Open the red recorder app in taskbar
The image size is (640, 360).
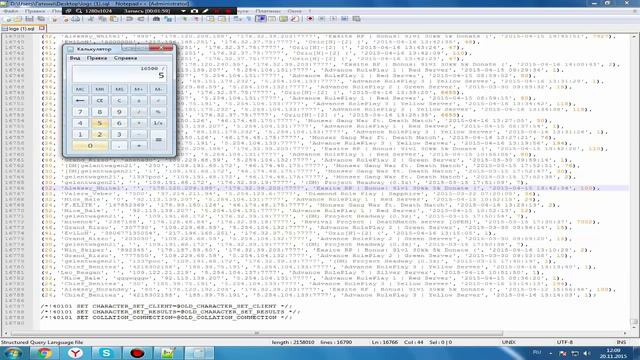tap(138, 353)
